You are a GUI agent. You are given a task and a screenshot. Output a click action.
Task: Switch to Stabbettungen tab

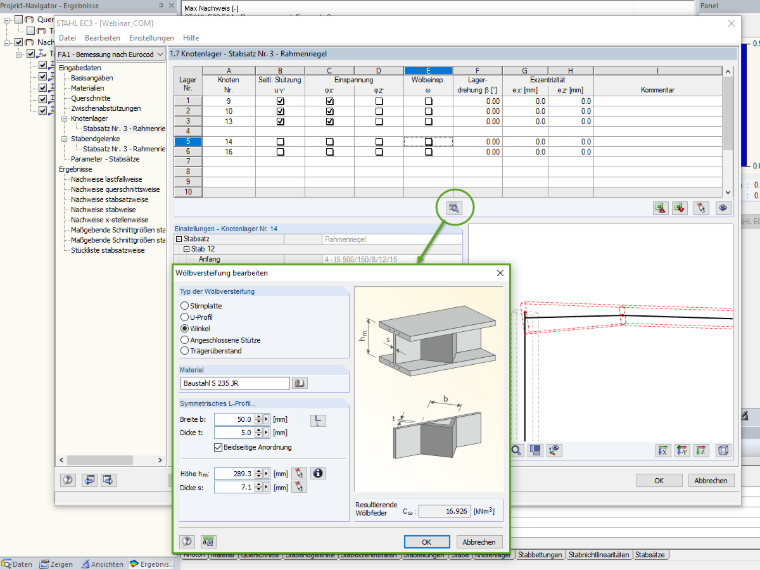[539, 554]
